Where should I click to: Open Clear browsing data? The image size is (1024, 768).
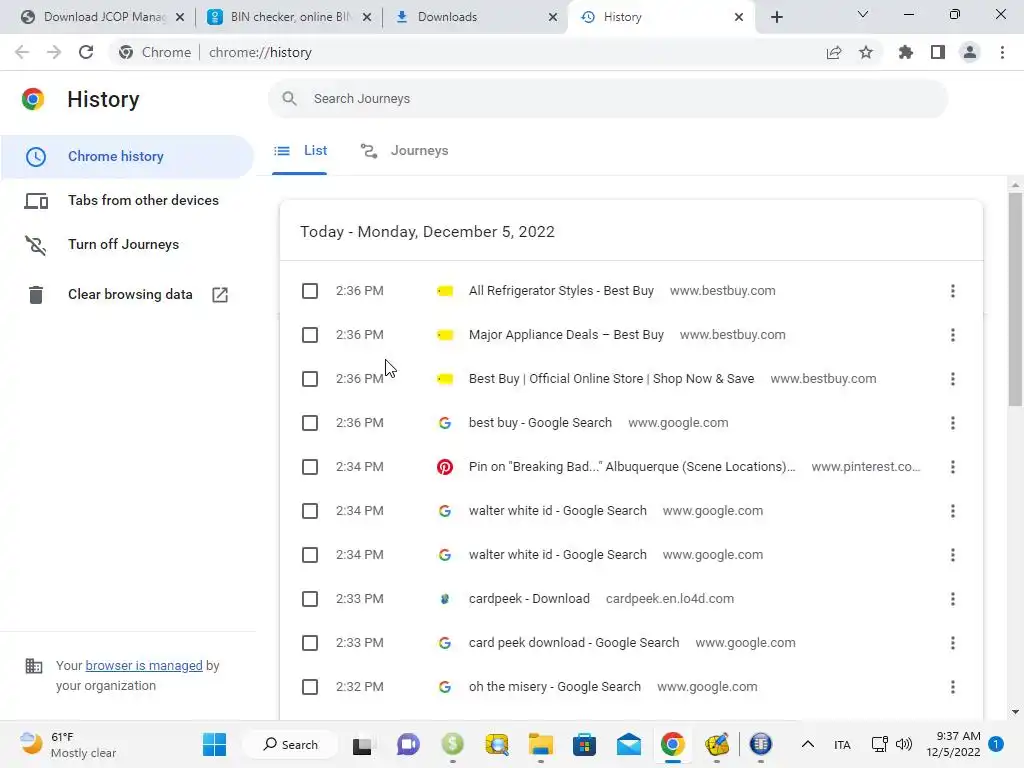(x=127, y=295)
